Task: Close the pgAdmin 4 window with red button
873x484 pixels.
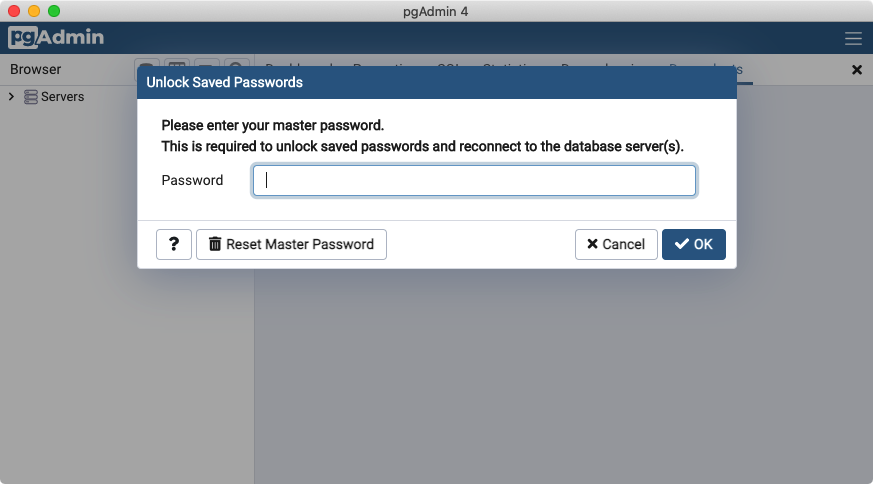Action: click(x=14, y=11)
